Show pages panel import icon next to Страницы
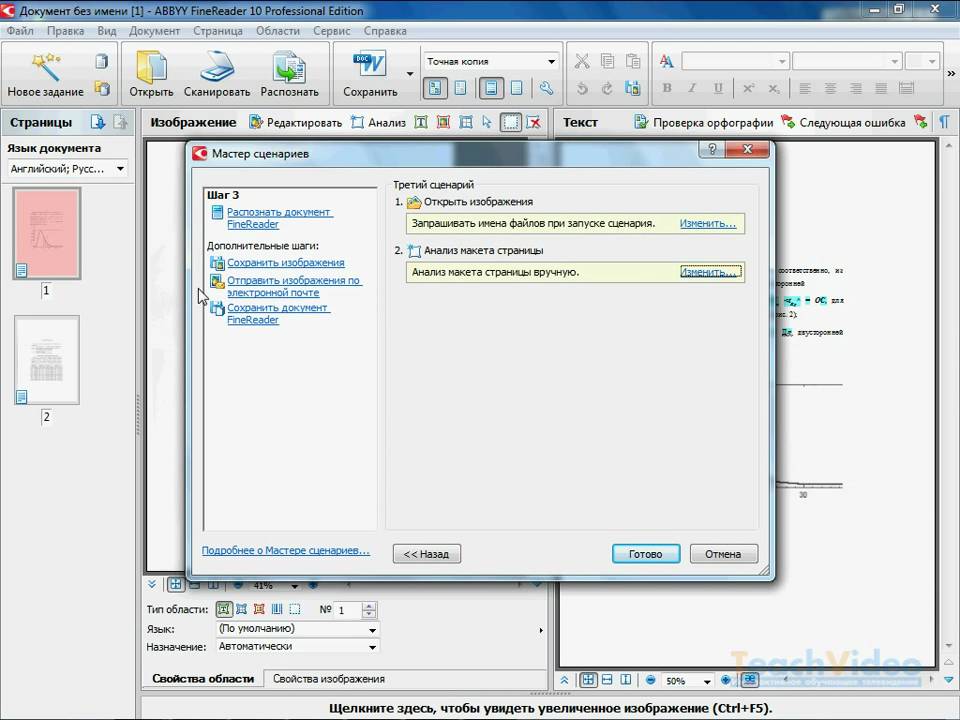This screenshot has width=960, height=720. tap(97, 122)
